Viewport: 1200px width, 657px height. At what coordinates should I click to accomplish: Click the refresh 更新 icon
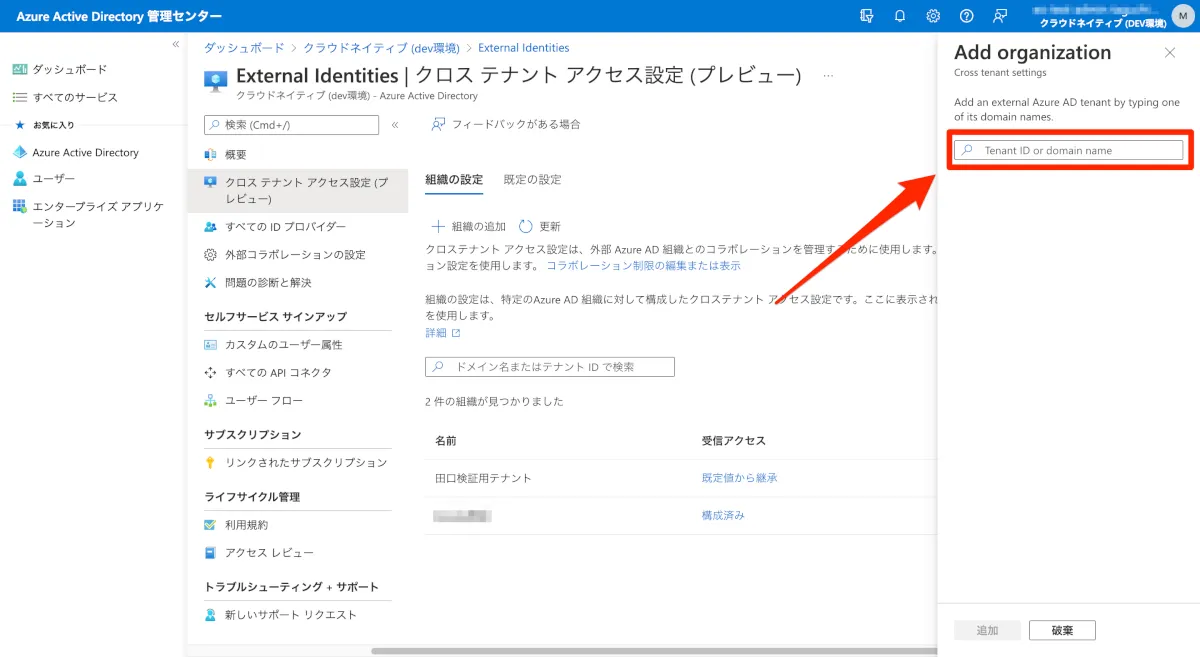[x=526, y=227]
